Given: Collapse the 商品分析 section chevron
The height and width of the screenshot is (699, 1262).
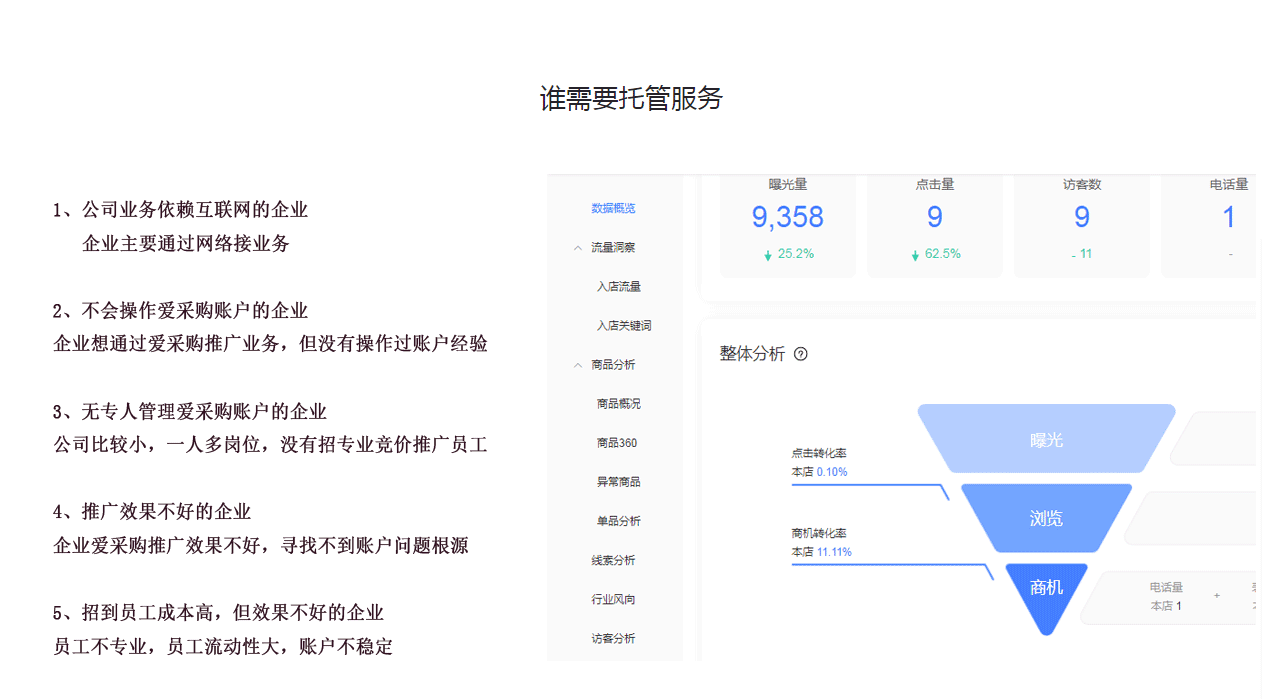Looking at the screenshot, I should pyautogui.click(x=577, y=365).
